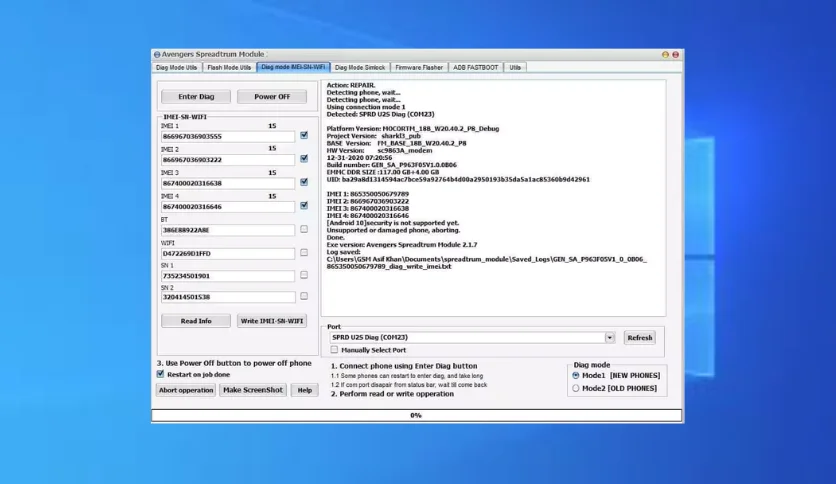Minimize the Avengers Spreadtrum Module window
The width and height of the screenshot is (836, 484).
[x=665, y=54]
